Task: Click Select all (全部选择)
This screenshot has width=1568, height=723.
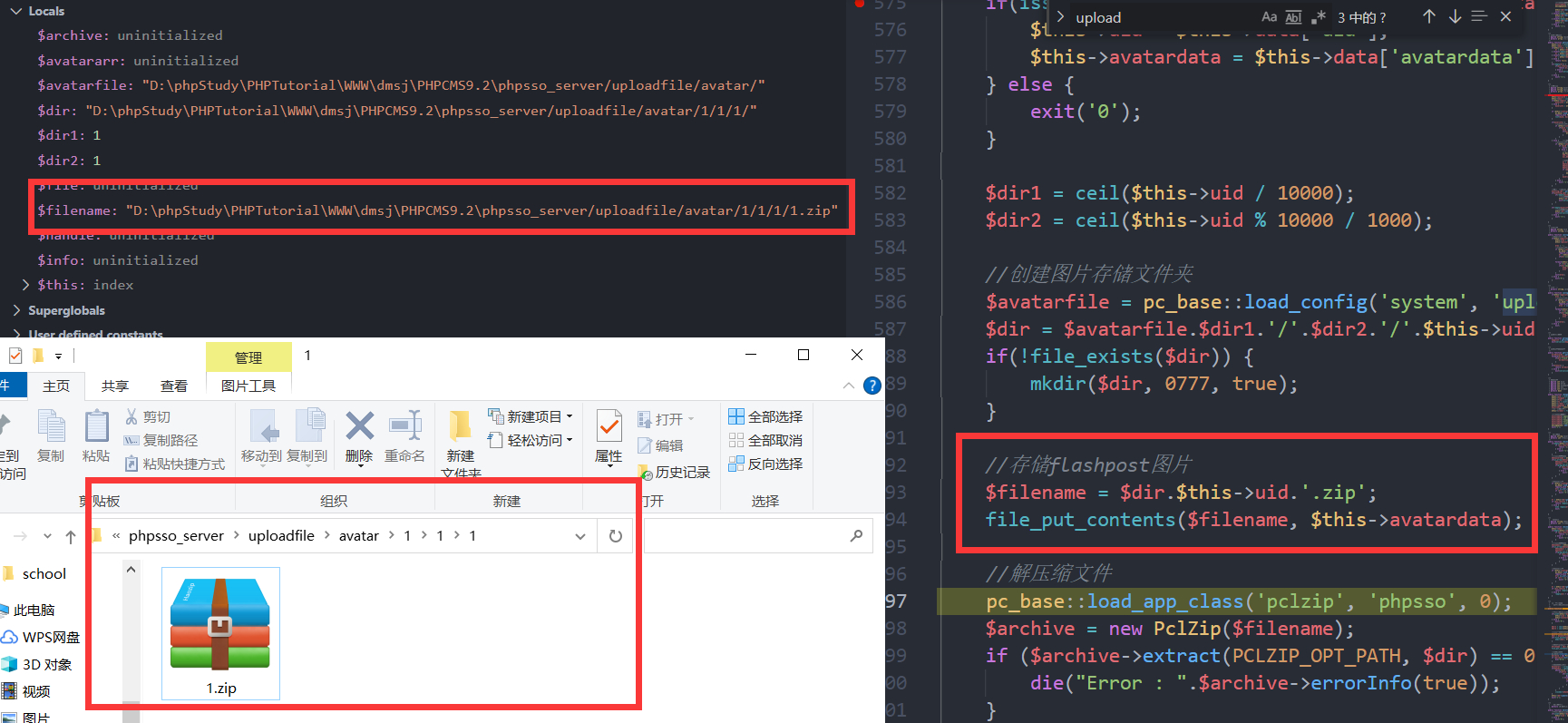Action: coord(765,416)
